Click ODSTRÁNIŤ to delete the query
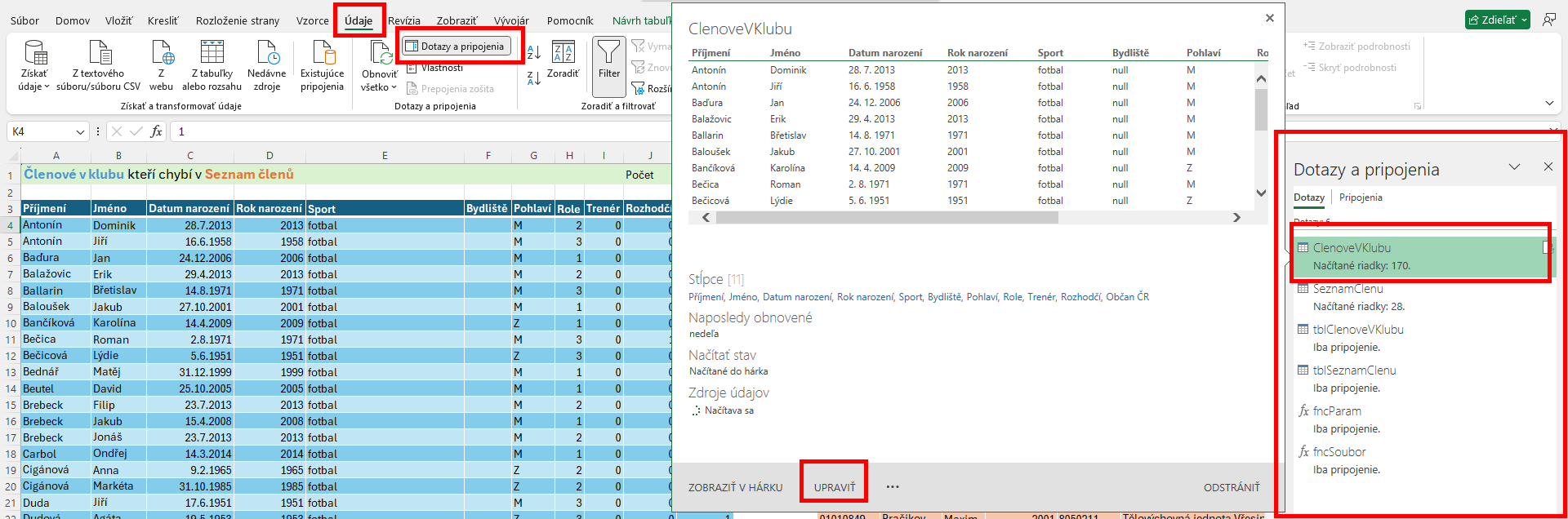The image size is (1568, 519). 1231,487
